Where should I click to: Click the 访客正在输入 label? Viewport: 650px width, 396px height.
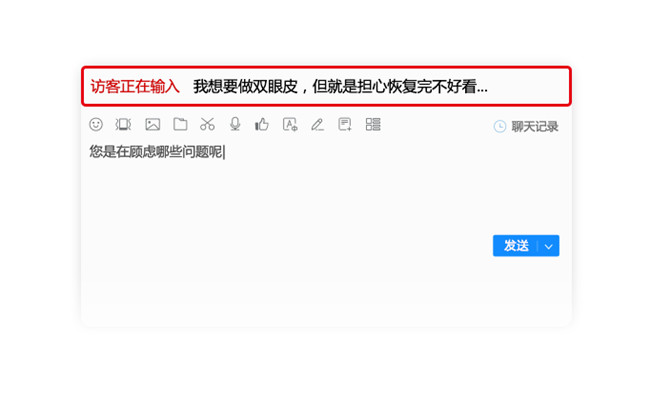(135, 87)
